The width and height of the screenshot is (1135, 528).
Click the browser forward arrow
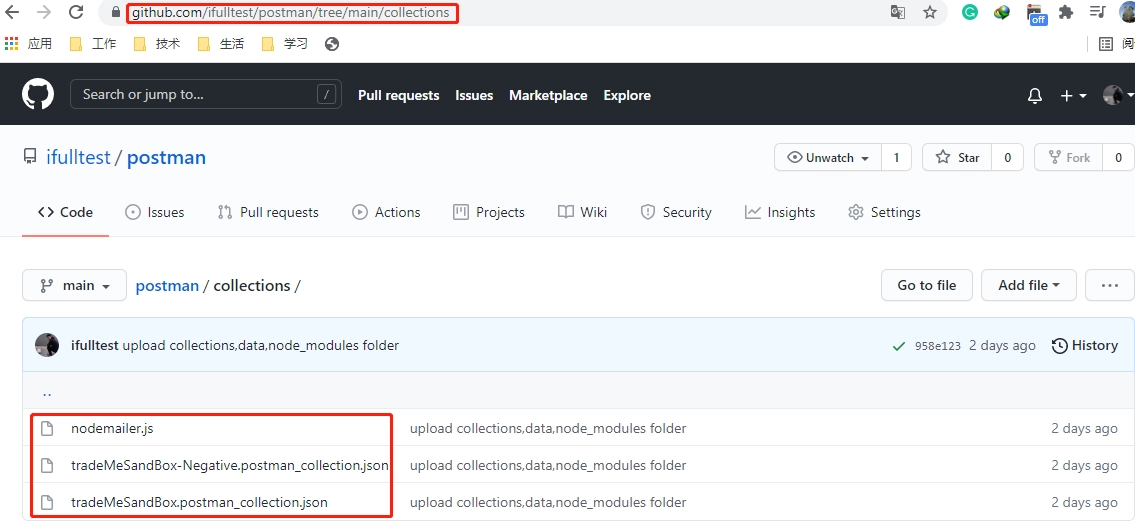43,12
